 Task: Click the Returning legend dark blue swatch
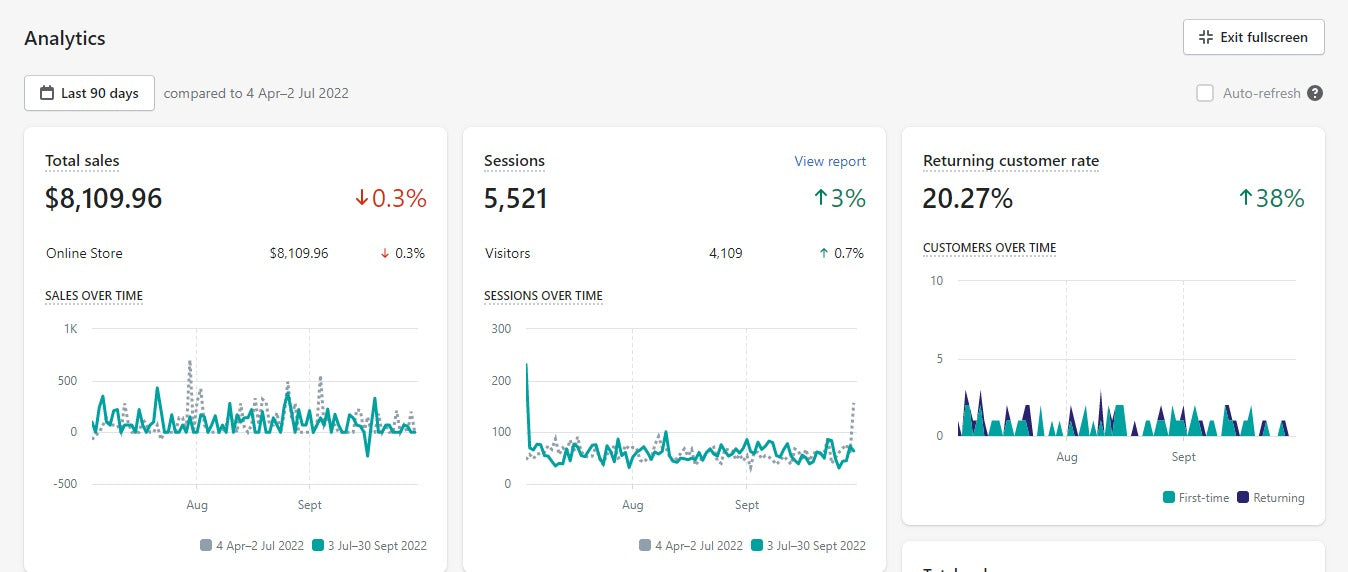click(x=1243, y=497)
